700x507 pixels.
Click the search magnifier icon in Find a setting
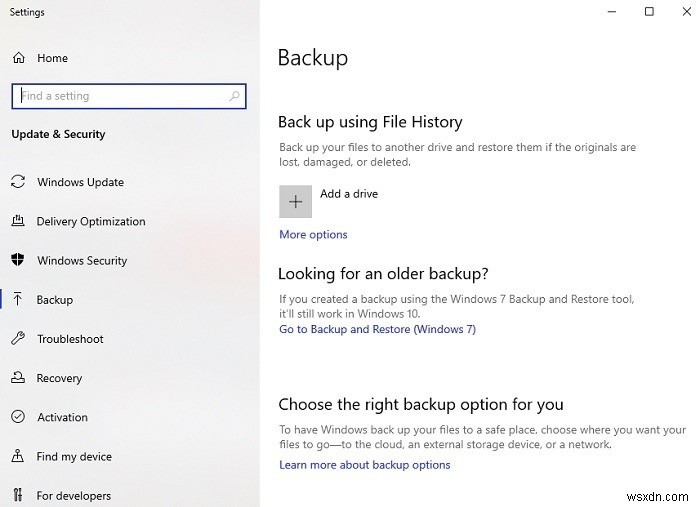click(234, 96)
